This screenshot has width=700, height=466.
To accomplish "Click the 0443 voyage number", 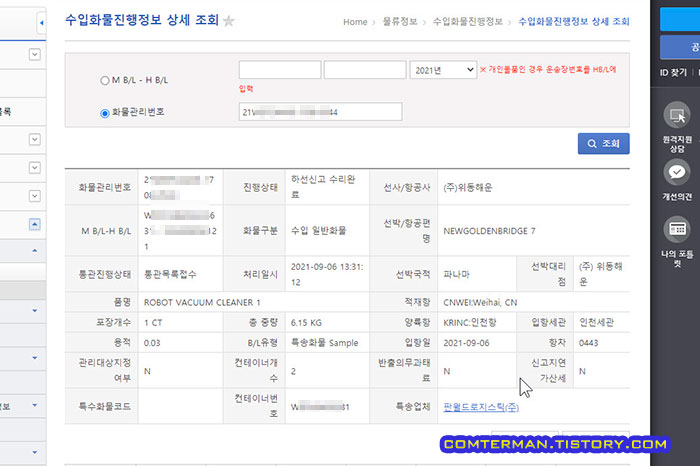I will click(x=588, y=343).
